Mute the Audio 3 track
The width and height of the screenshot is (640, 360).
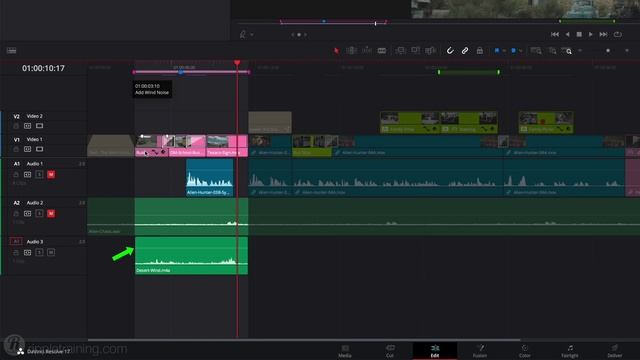(x=51, y=253)
